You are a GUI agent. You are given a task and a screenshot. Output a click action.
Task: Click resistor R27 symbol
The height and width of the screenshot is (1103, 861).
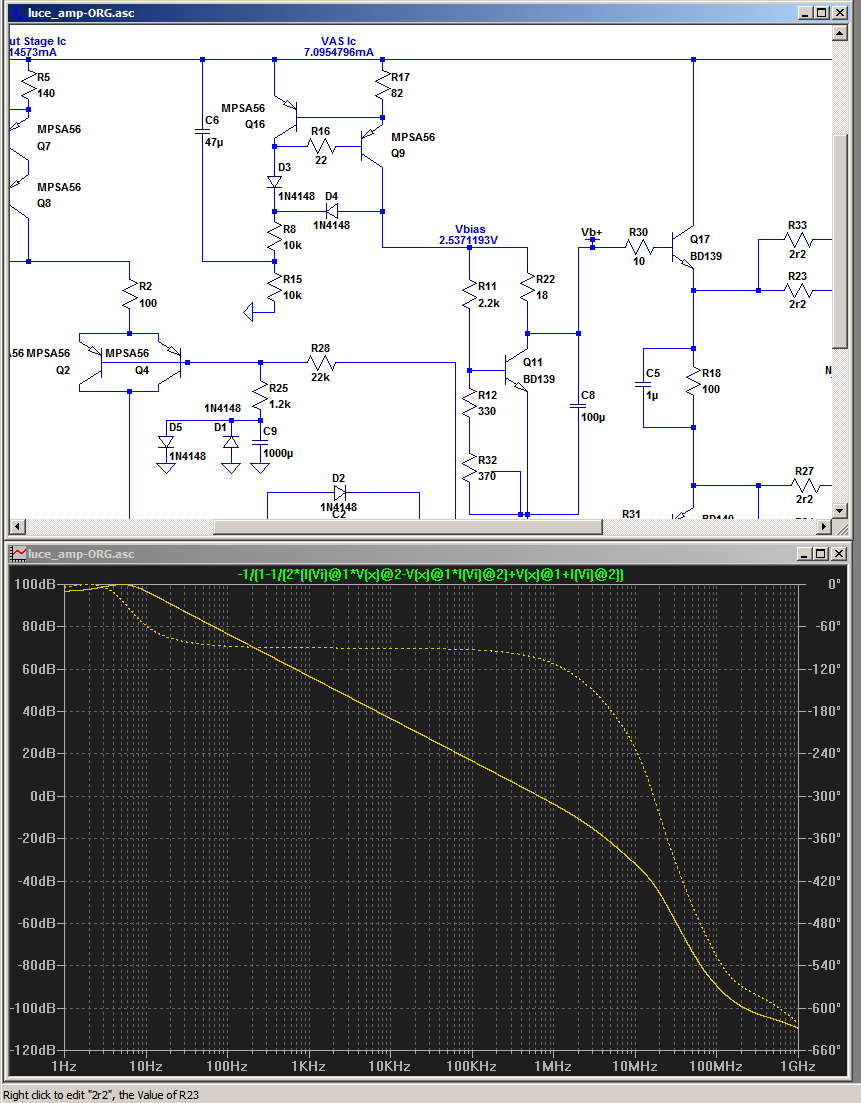805,485
